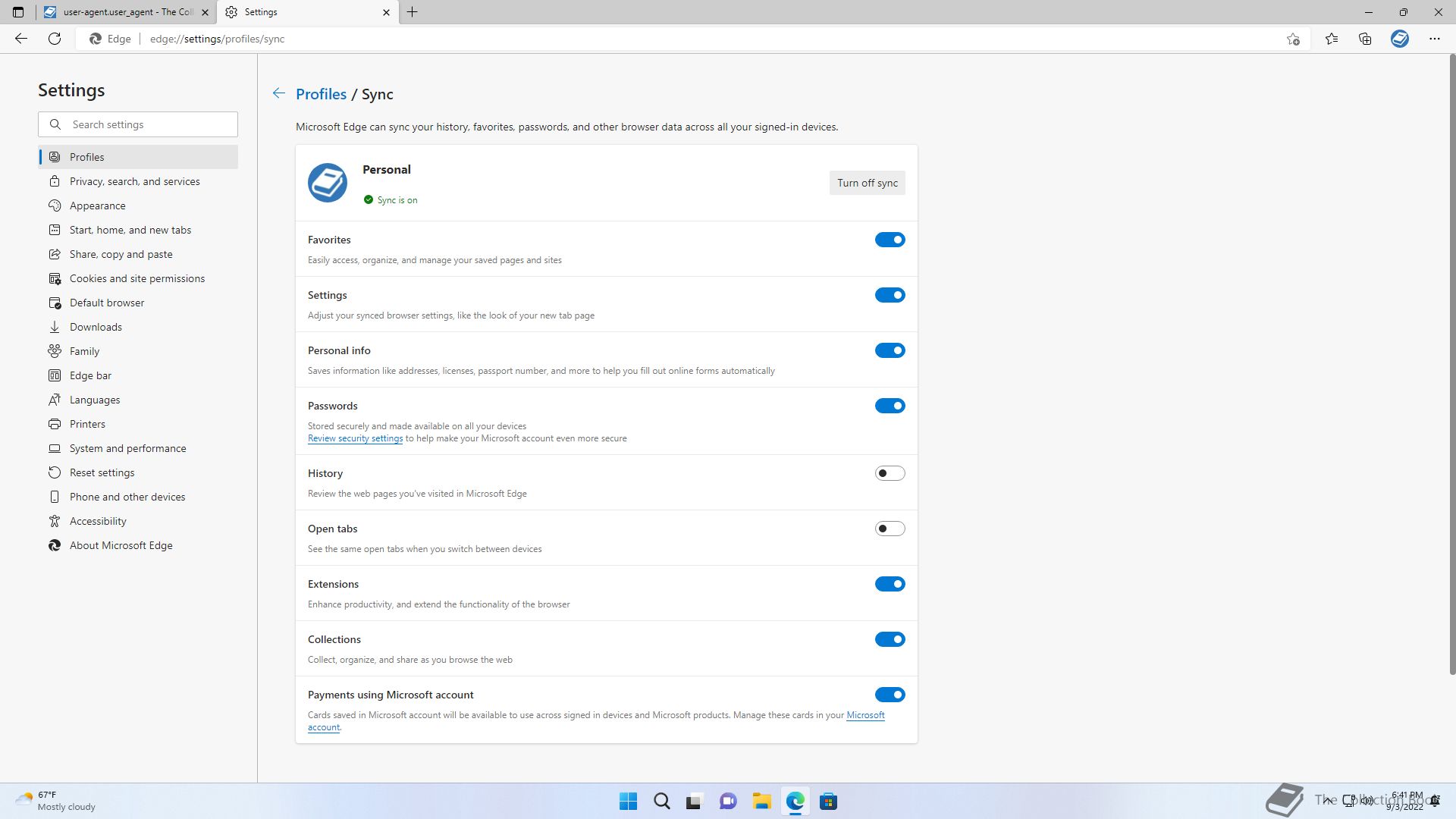Refresh the current page
This screenshot has width=1456, height=819.
(x=55, y=39)
